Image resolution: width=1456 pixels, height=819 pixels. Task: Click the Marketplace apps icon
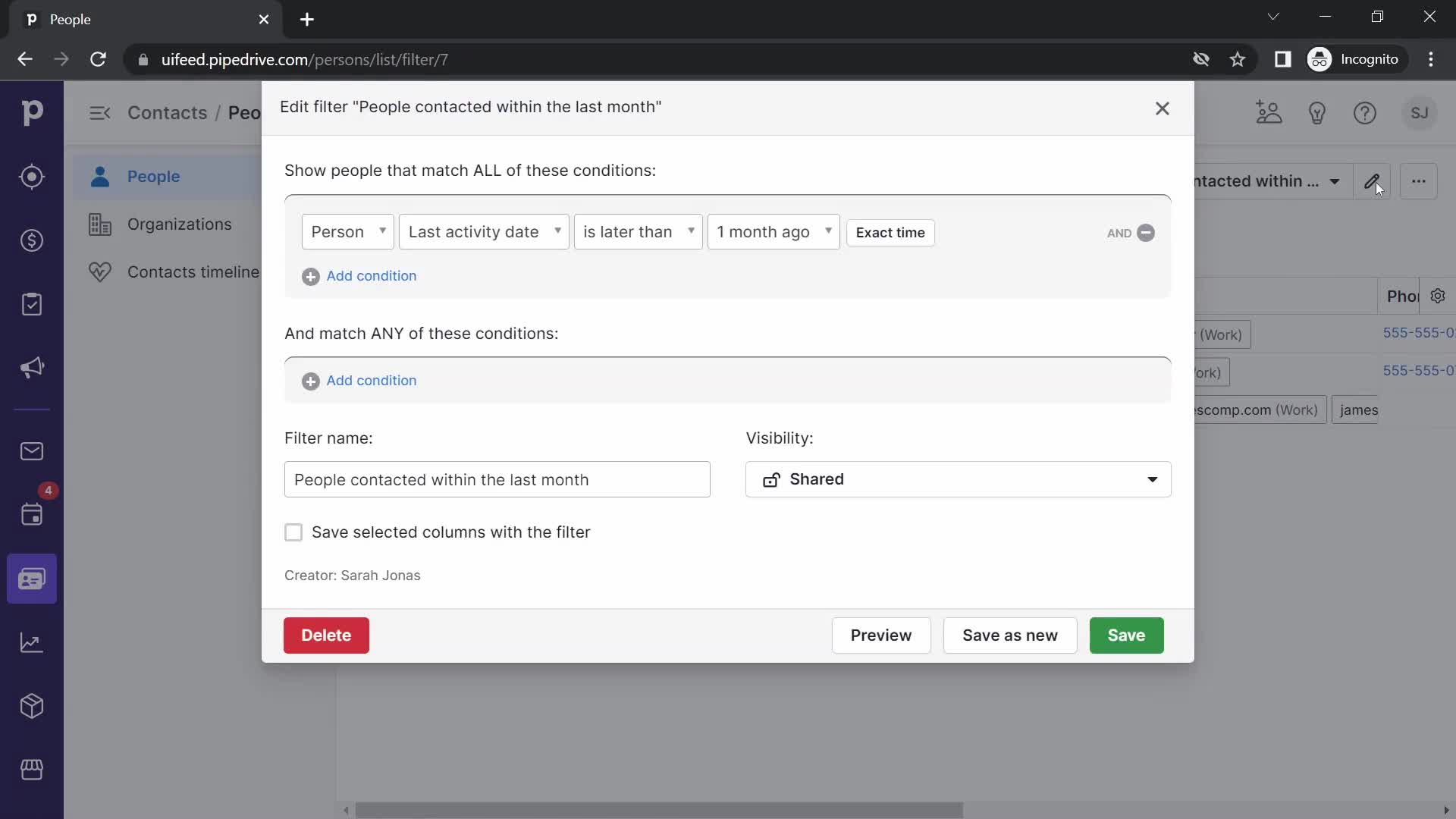pyautogui.click(x=31, y=770)
